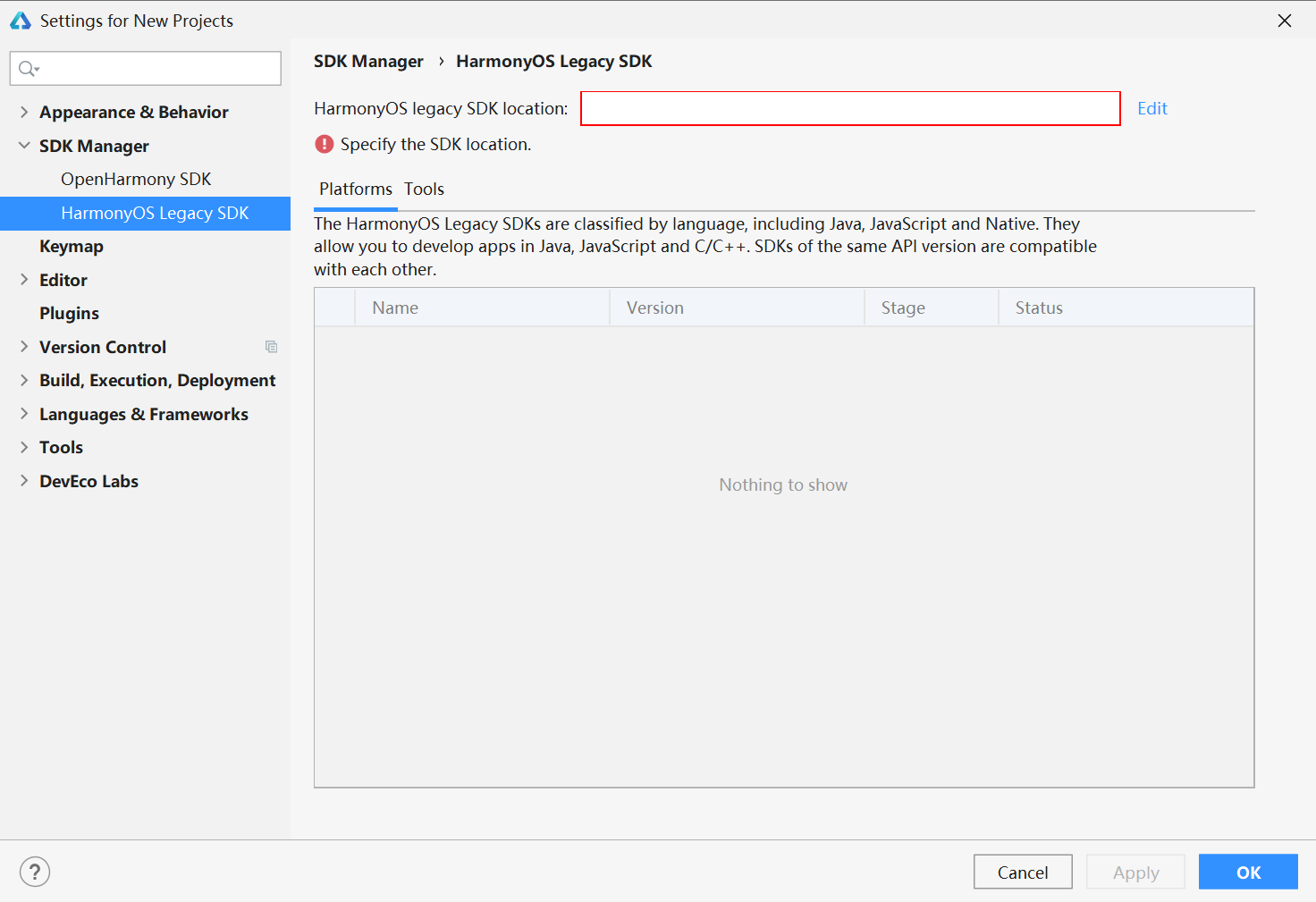Click the Status column header
Viewport: 1316px width, 902px height.
tap(1126, 308)
